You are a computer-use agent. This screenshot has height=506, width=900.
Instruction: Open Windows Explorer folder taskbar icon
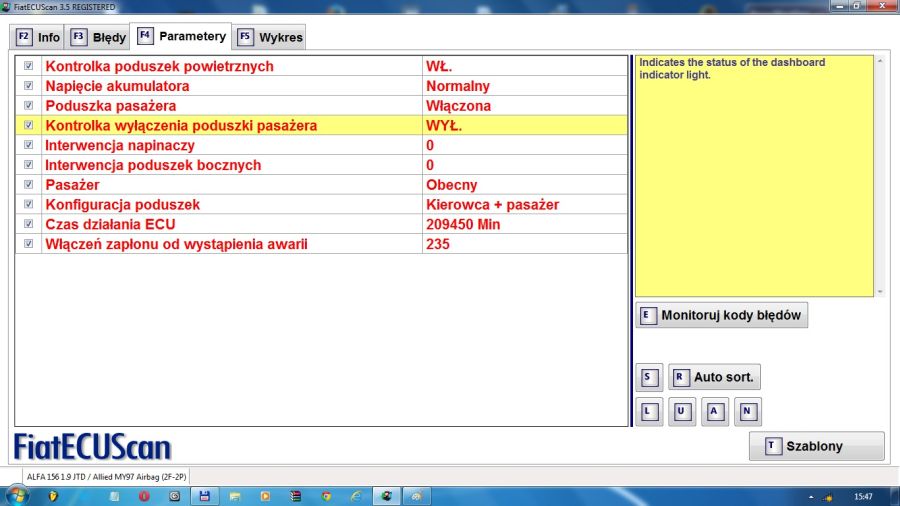pyautogui.click(x=235, y=496)
